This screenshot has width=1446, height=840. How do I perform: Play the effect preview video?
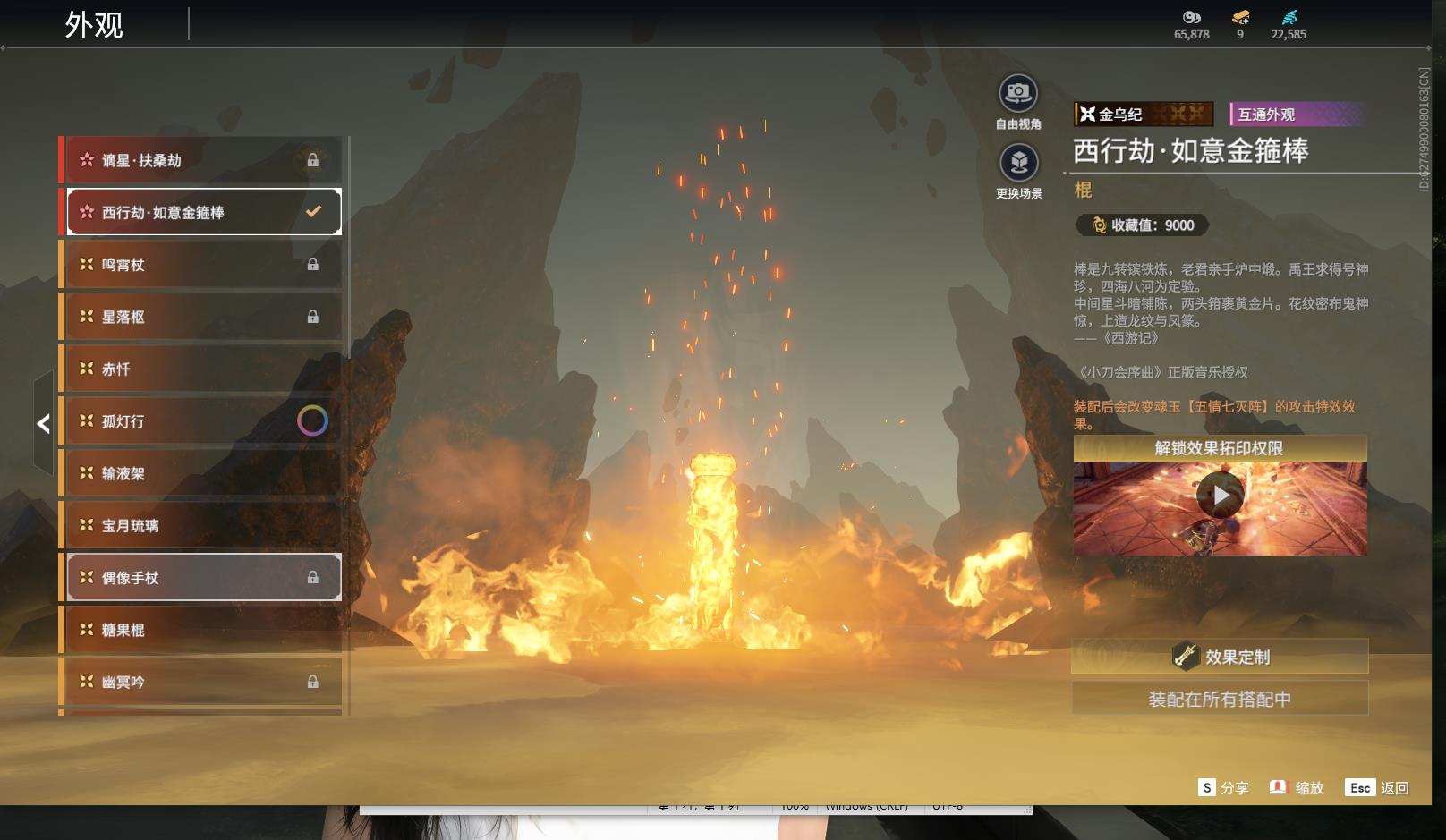click(1221, 495)
